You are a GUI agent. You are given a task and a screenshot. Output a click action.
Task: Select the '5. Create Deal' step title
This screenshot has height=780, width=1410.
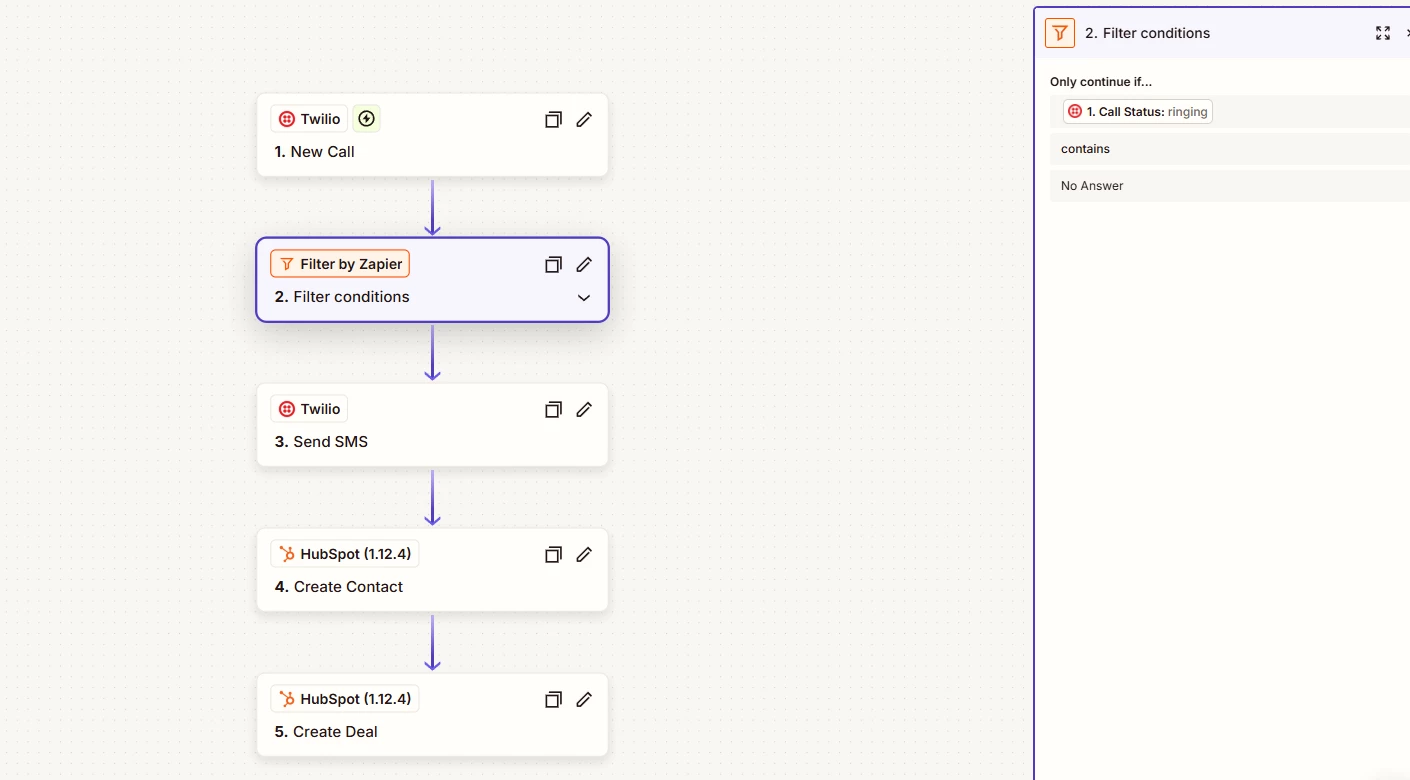point(326,732)
